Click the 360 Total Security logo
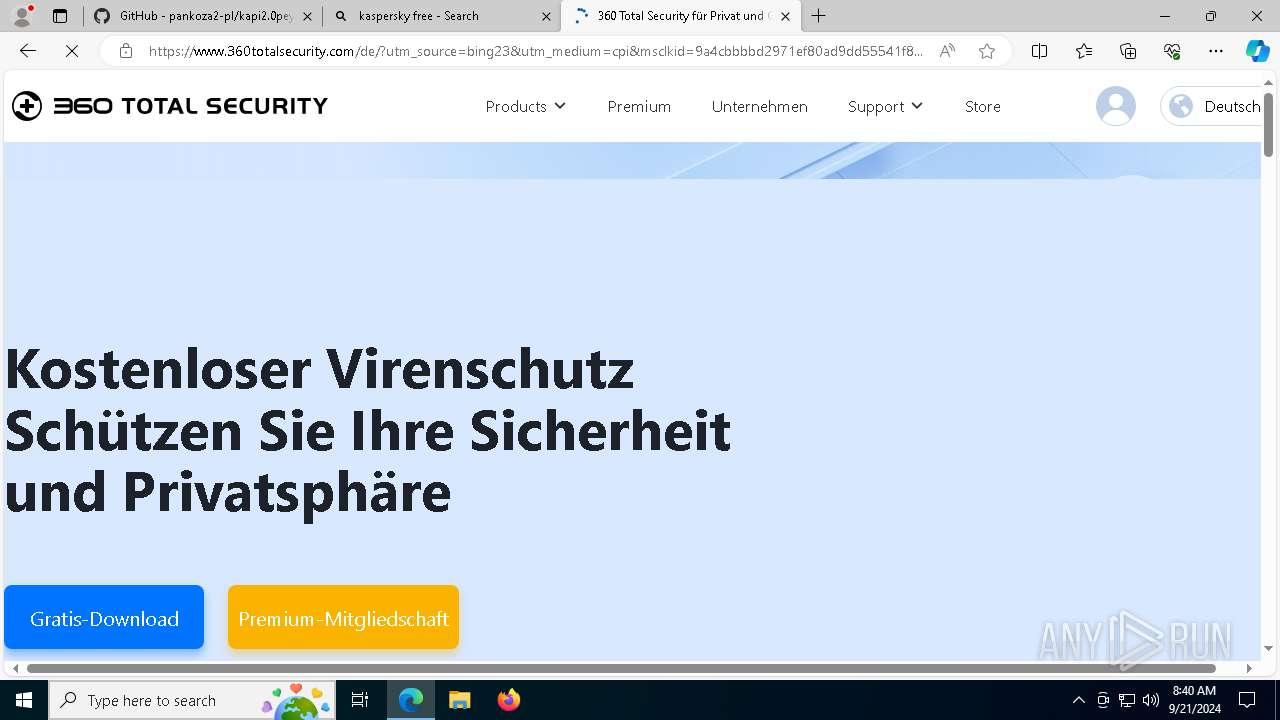Viewport: 1280px width, 720px height. 170,106
